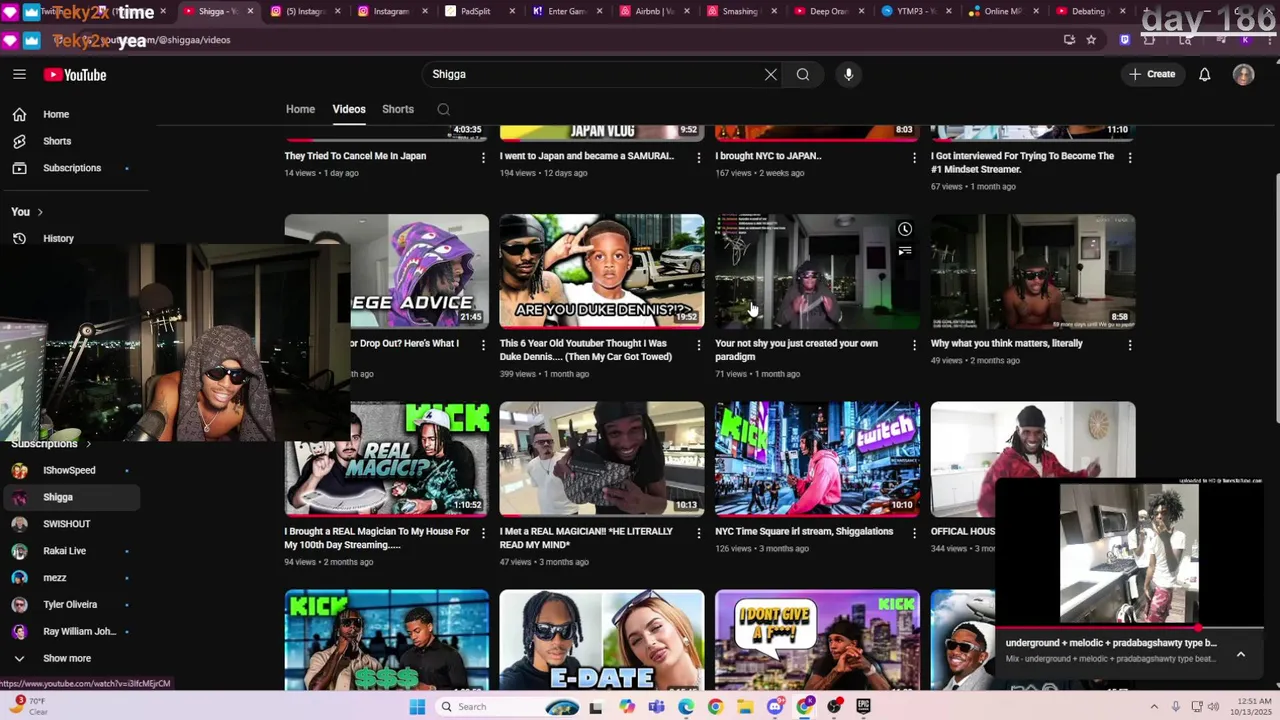The height and width of the screenshot is (720, 1280).
Task: Open Microsoft Teams from the taskbar
Action: pyautogui.click(x=656, y=707)
